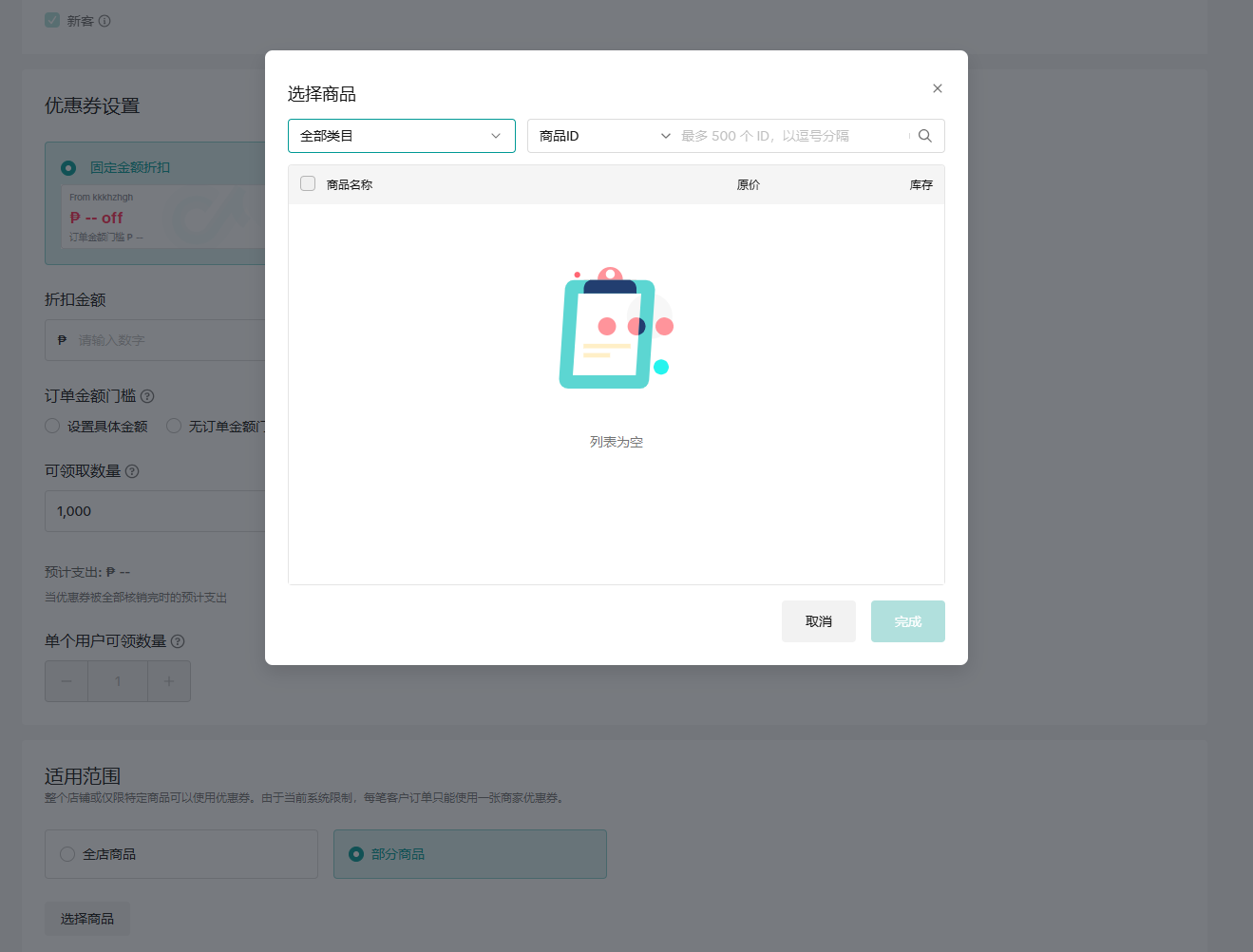Image resolution: width=1253 pixels, height=952 pixels.
Task: Click the product ID search input field
Action: click(788, 136)
